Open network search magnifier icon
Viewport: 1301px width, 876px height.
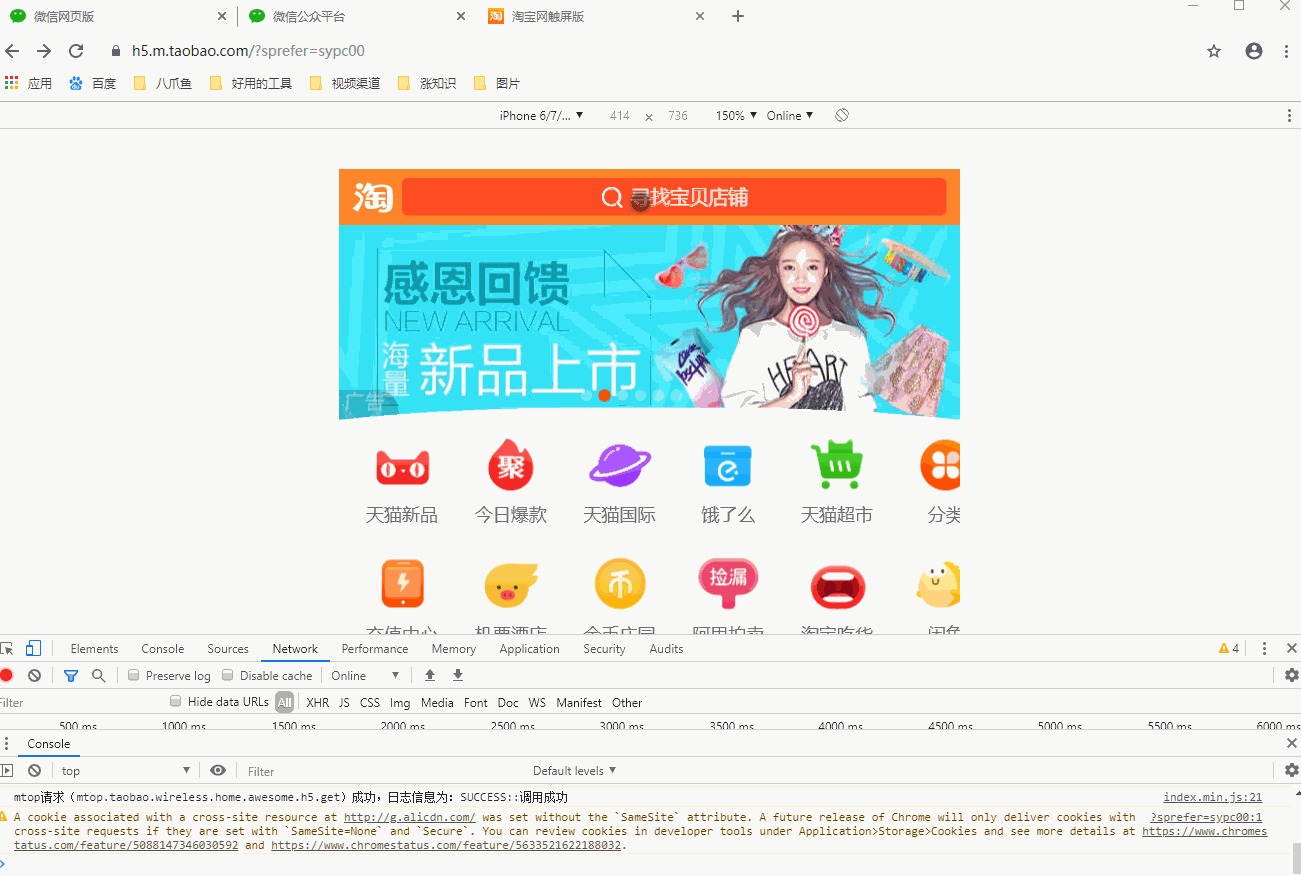pos(98,675)
